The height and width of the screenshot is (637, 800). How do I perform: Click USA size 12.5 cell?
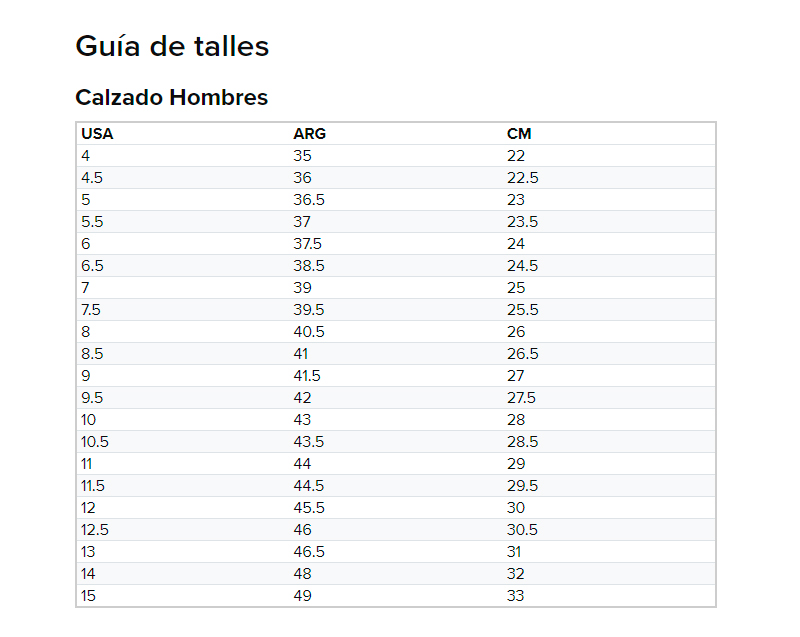coord(95,530)
